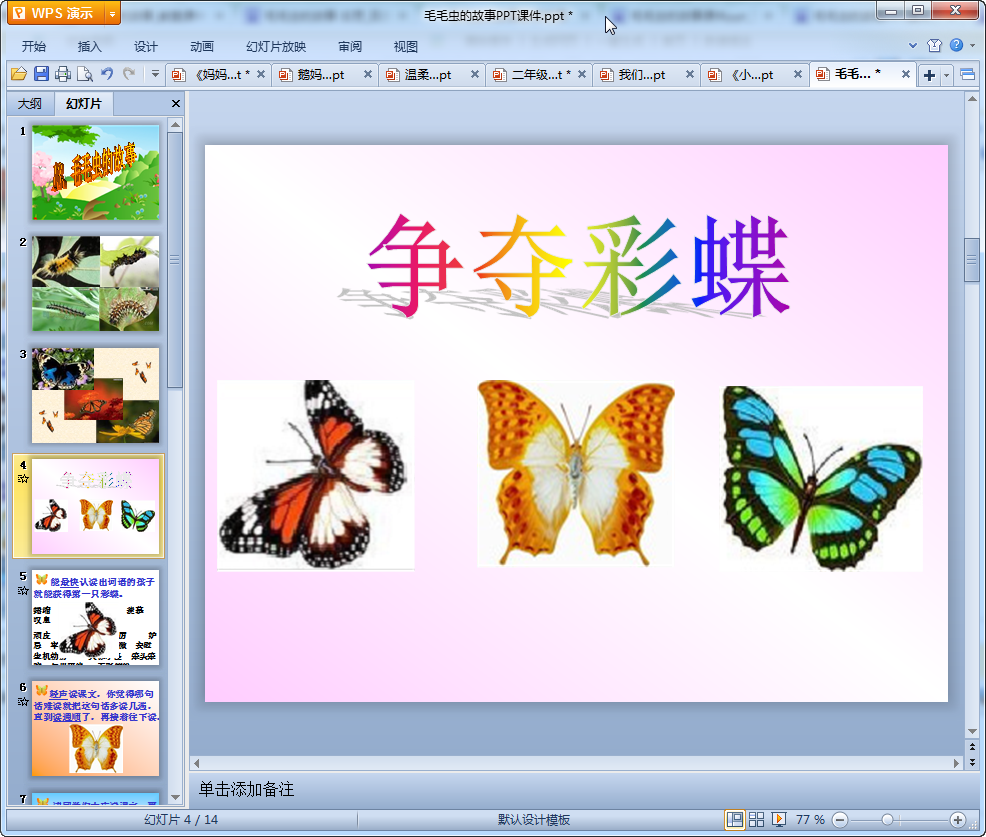Click animation star icon beside slide 4
986x837 pixels.
coord(23,479)
